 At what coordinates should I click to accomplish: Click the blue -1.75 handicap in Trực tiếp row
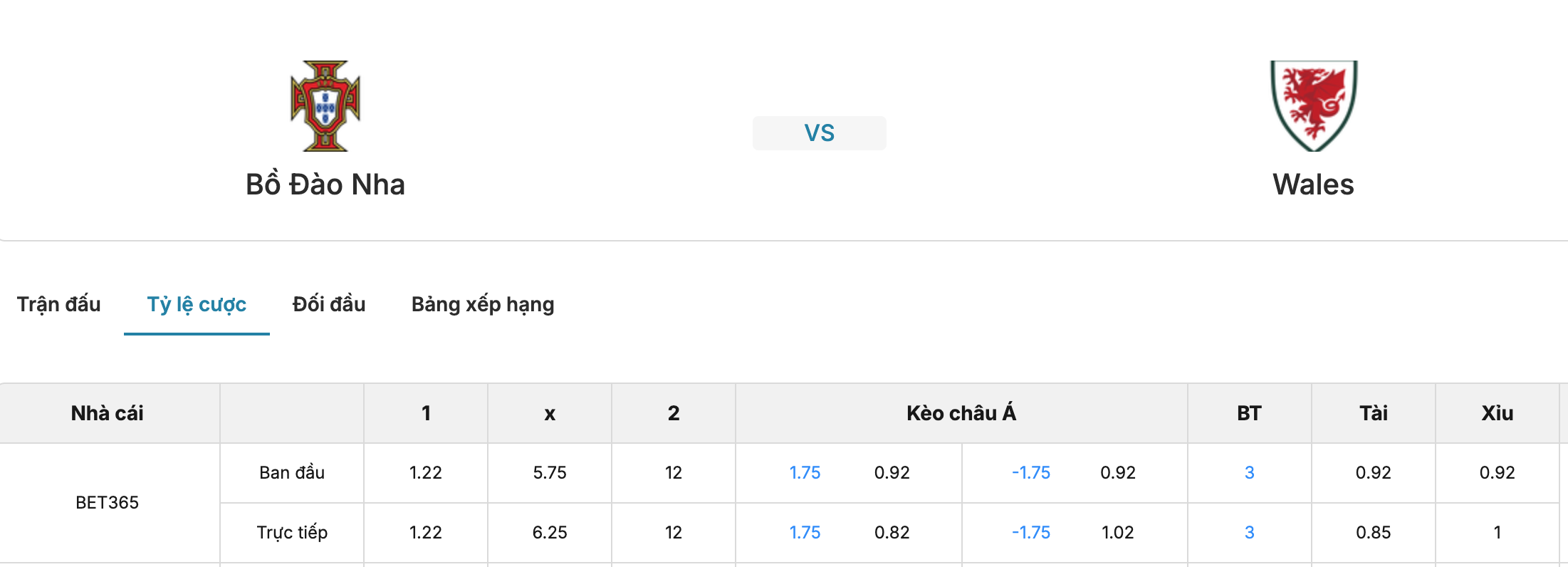[1031, 533]
